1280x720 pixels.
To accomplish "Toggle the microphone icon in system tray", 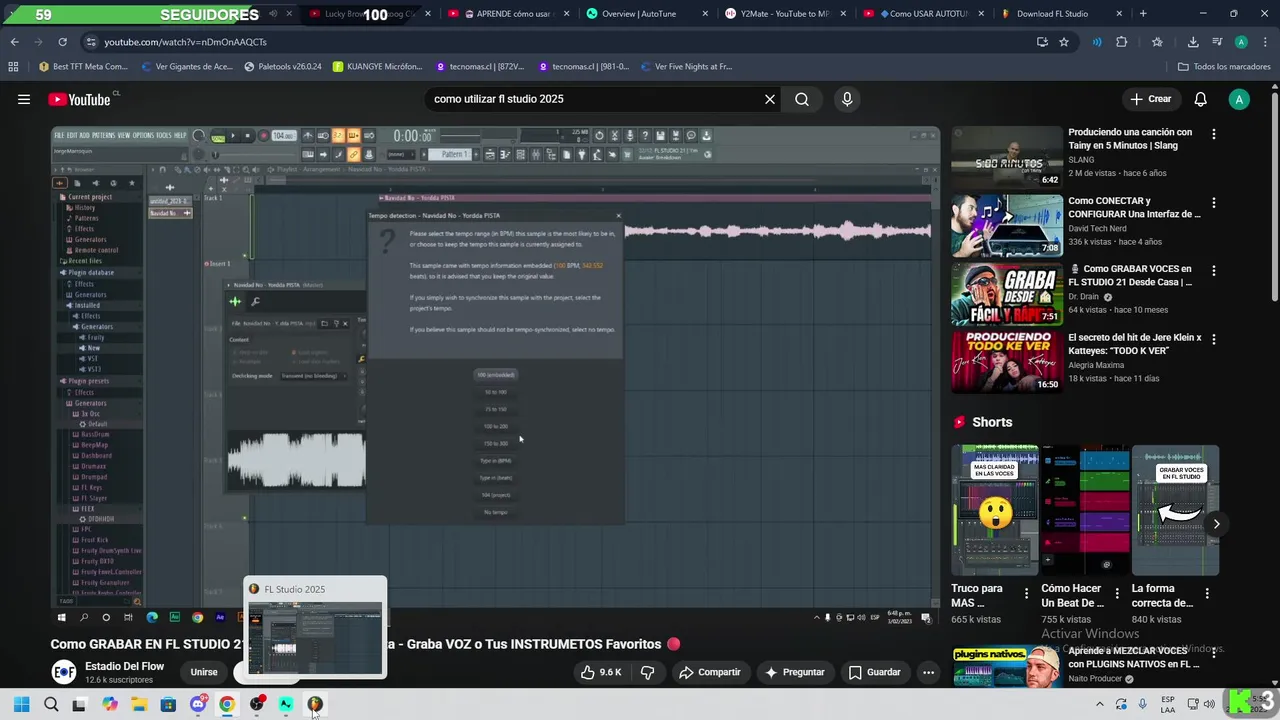I will pos(1142,704).
